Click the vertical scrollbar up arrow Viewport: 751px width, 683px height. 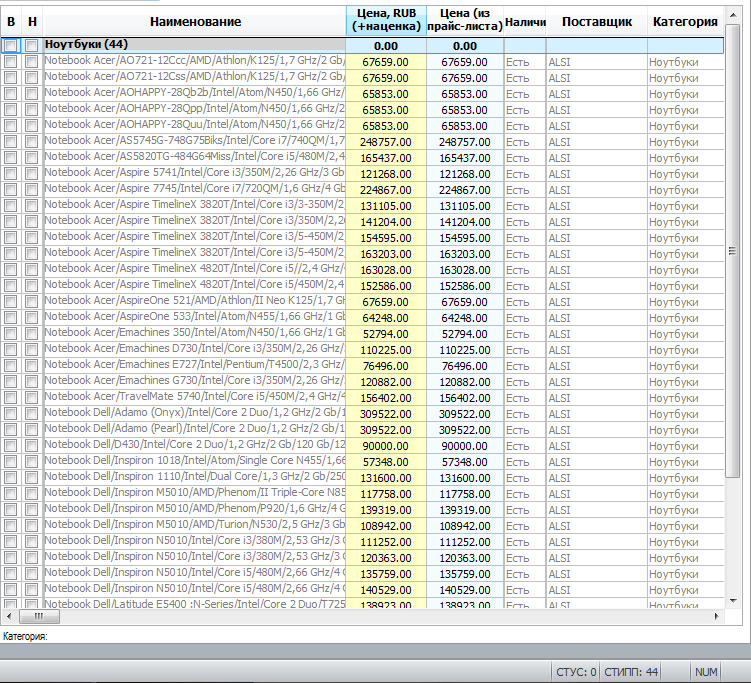[x=733, y=15]
